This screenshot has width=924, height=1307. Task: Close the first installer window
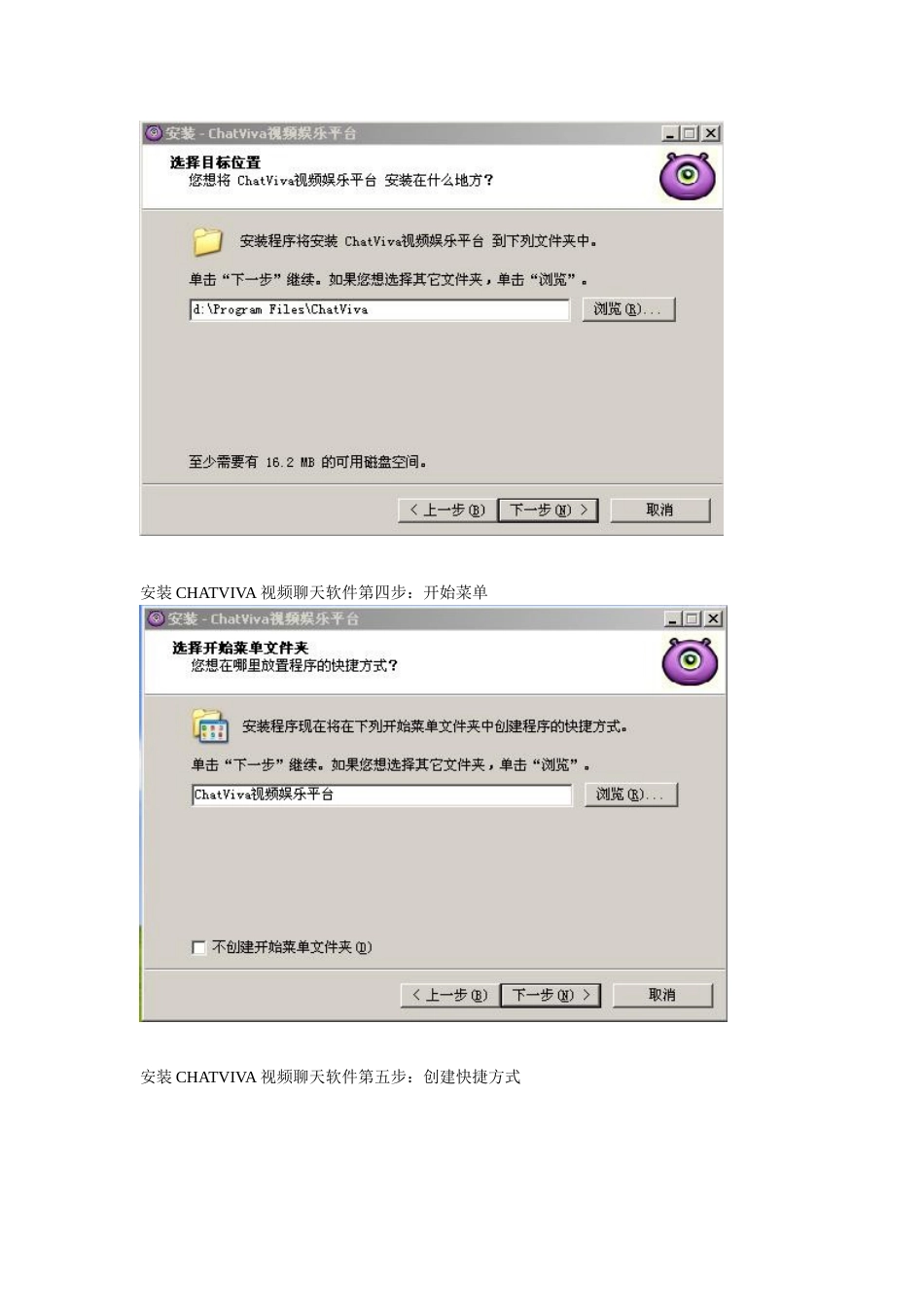712,133
